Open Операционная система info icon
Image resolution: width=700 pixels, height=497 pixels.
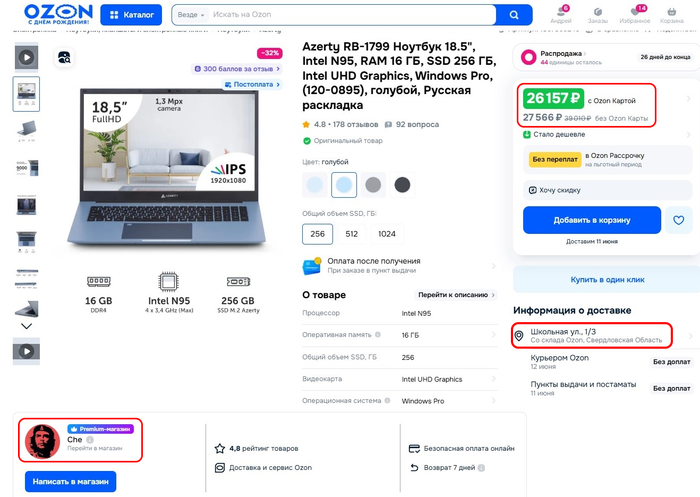[x=387, y=401]
